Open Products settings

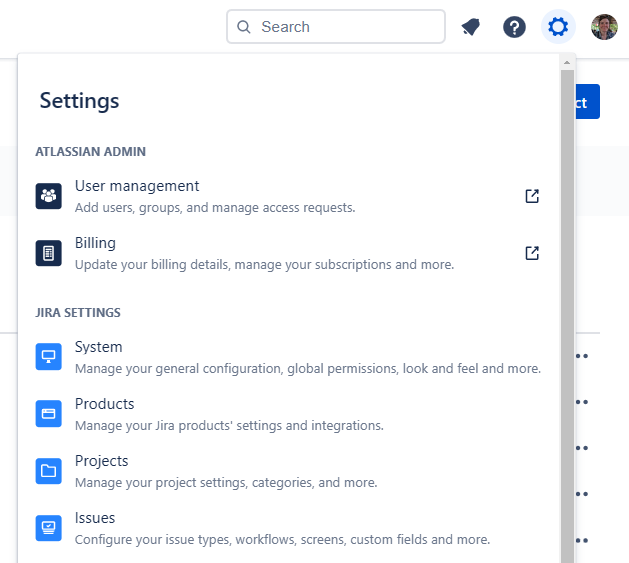[288, 414]
